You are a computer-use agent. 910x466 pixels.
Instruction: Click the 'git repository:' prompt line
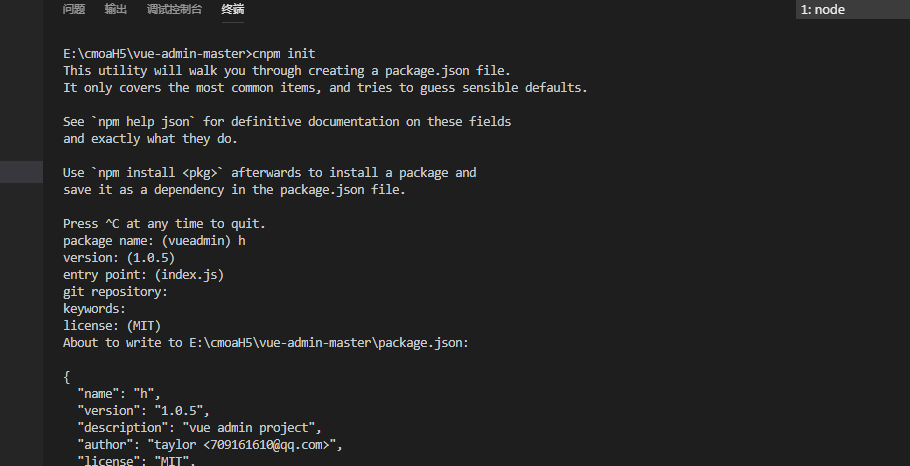(115, 291)
